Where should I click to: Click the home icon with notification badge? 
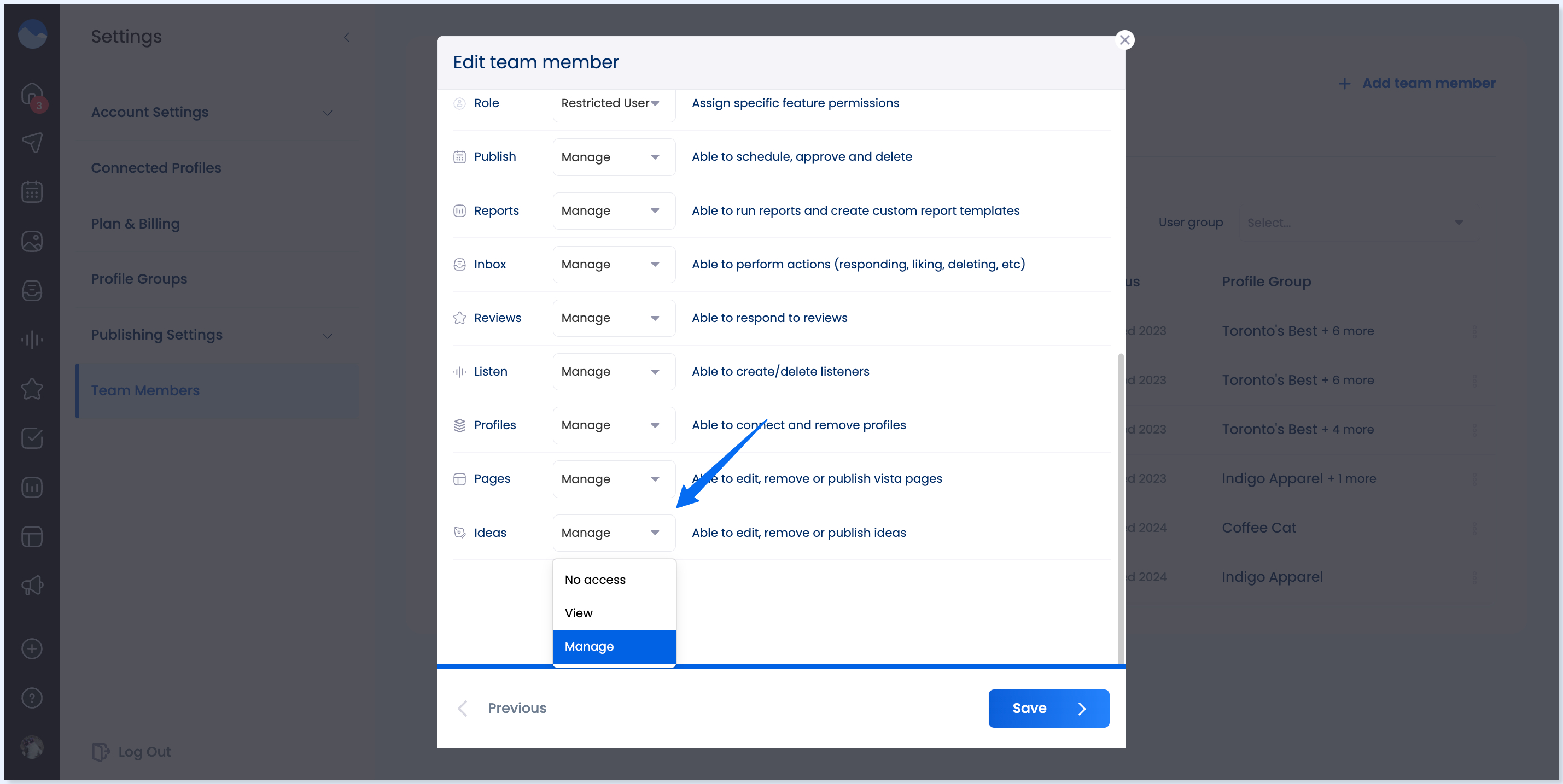[x=32, y=94]
